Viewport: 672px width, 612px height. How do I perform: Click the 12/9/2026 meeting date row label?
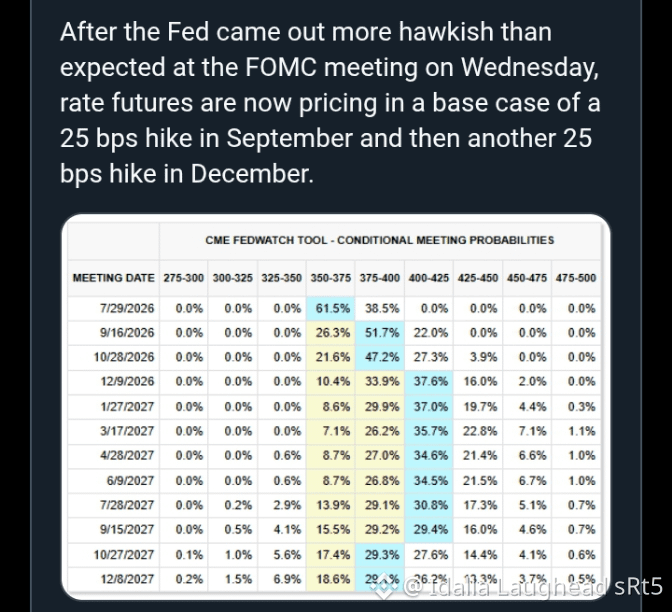click(x=127, y=381)
